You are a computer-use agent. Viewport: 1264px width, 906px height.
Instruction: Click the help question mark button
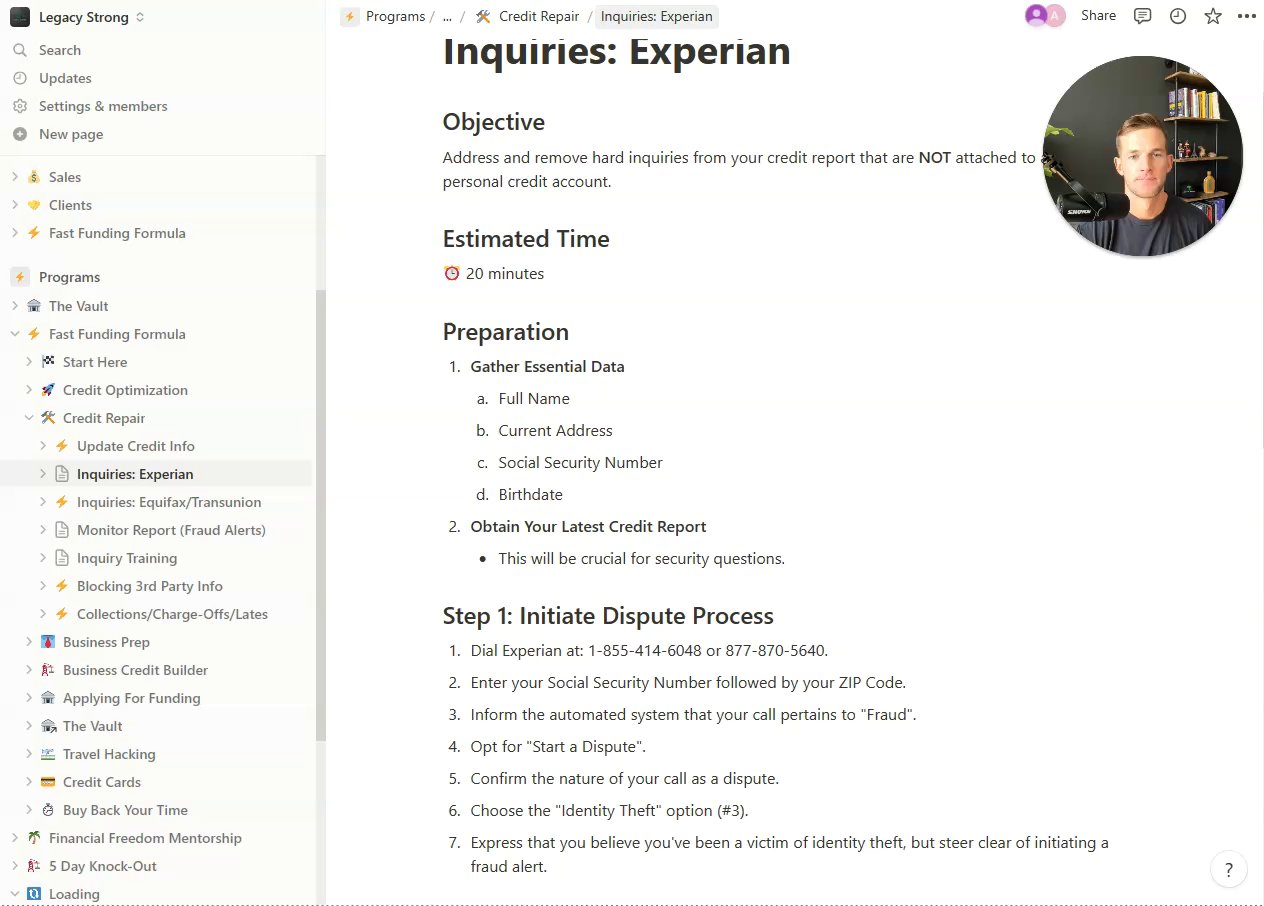pyautogui.click(x=1229, y=870)
